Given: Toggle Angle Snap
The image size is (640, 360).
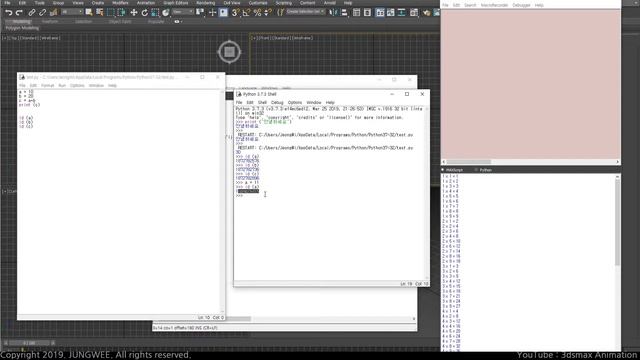Looking at the screenshot, I should click(x=246, y=13).
